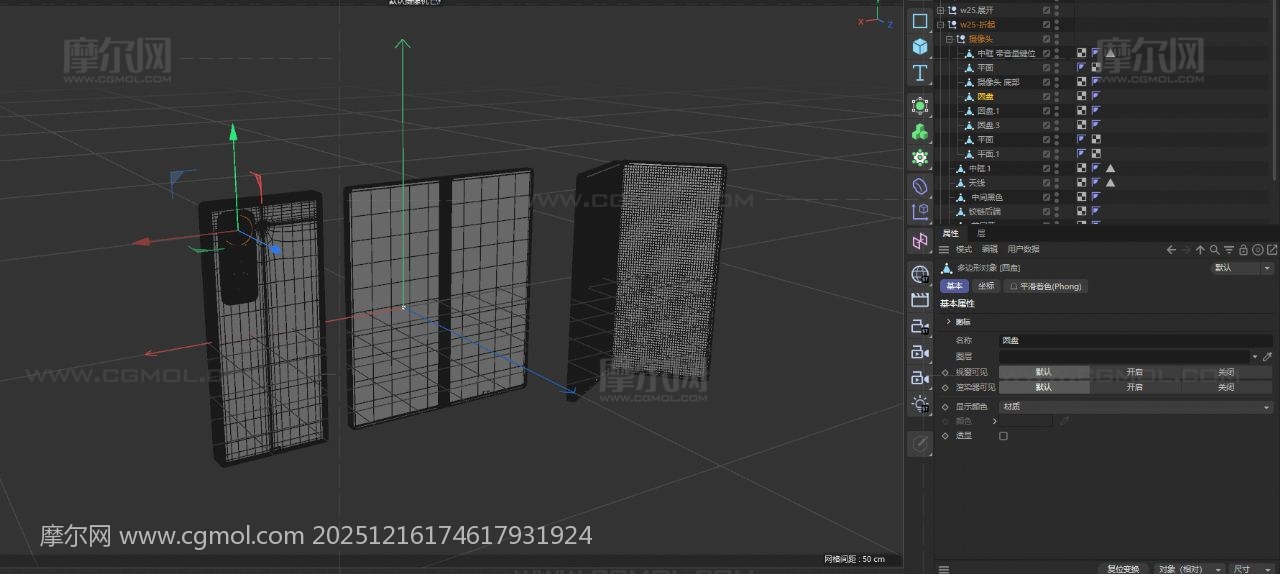Click the search icon in attributes panel

click(1214, 250)
